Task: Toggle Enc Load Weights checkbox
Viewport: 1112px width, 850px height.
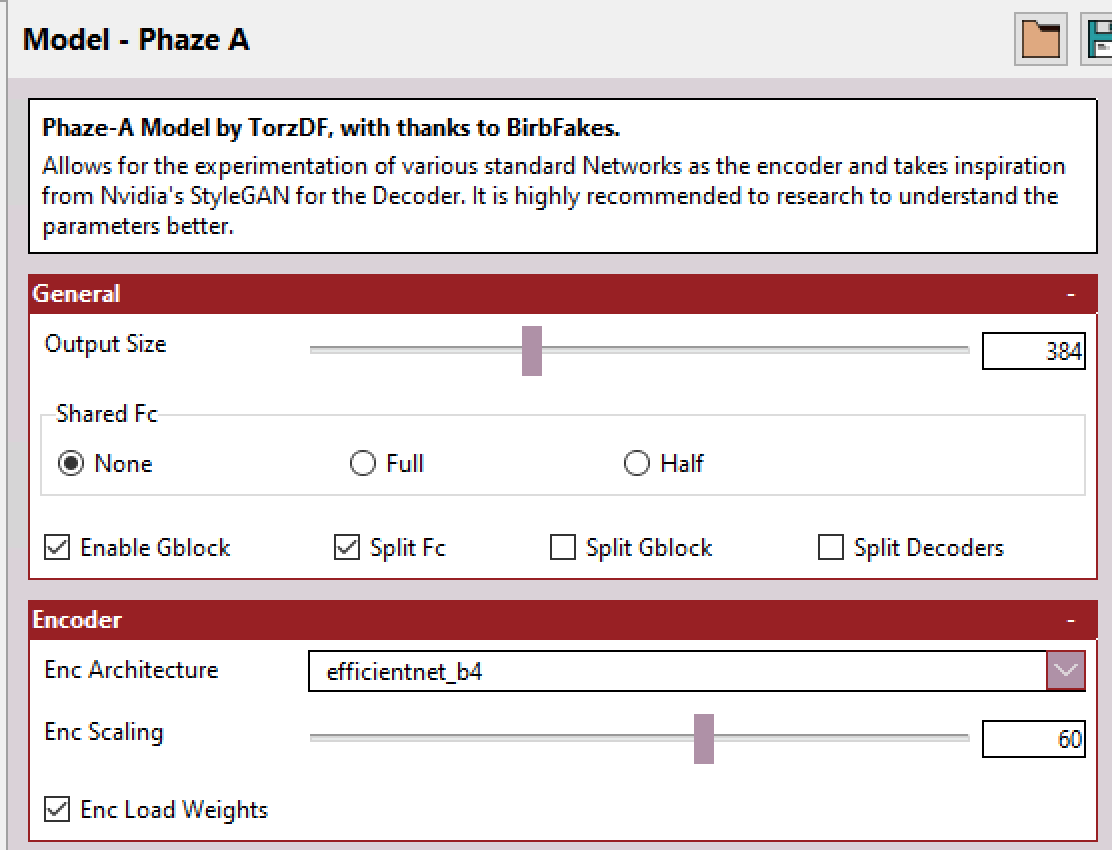Action: [57, 809]
